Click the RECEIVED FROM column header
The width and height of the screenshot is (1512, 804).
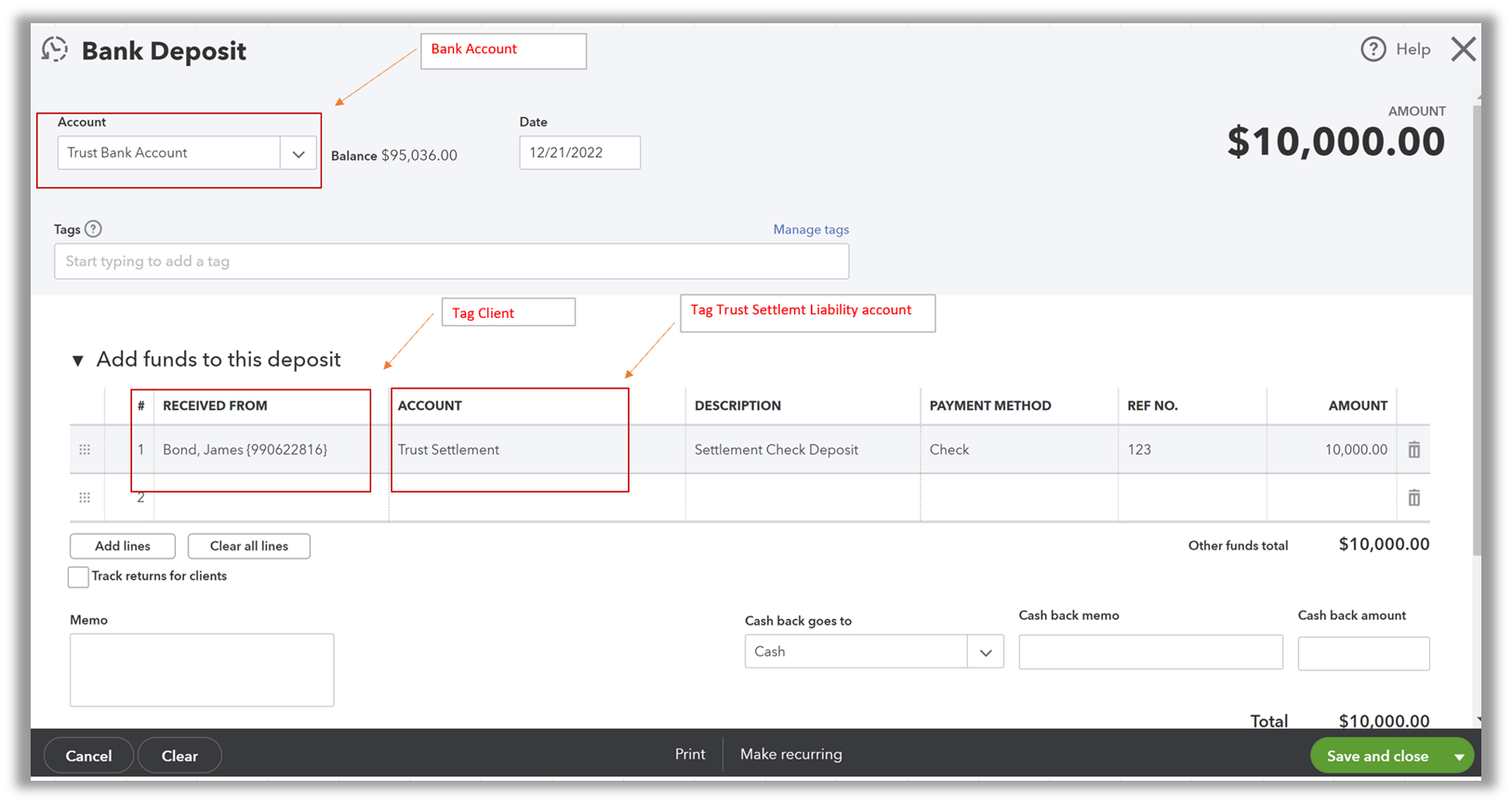click(215, 406)
